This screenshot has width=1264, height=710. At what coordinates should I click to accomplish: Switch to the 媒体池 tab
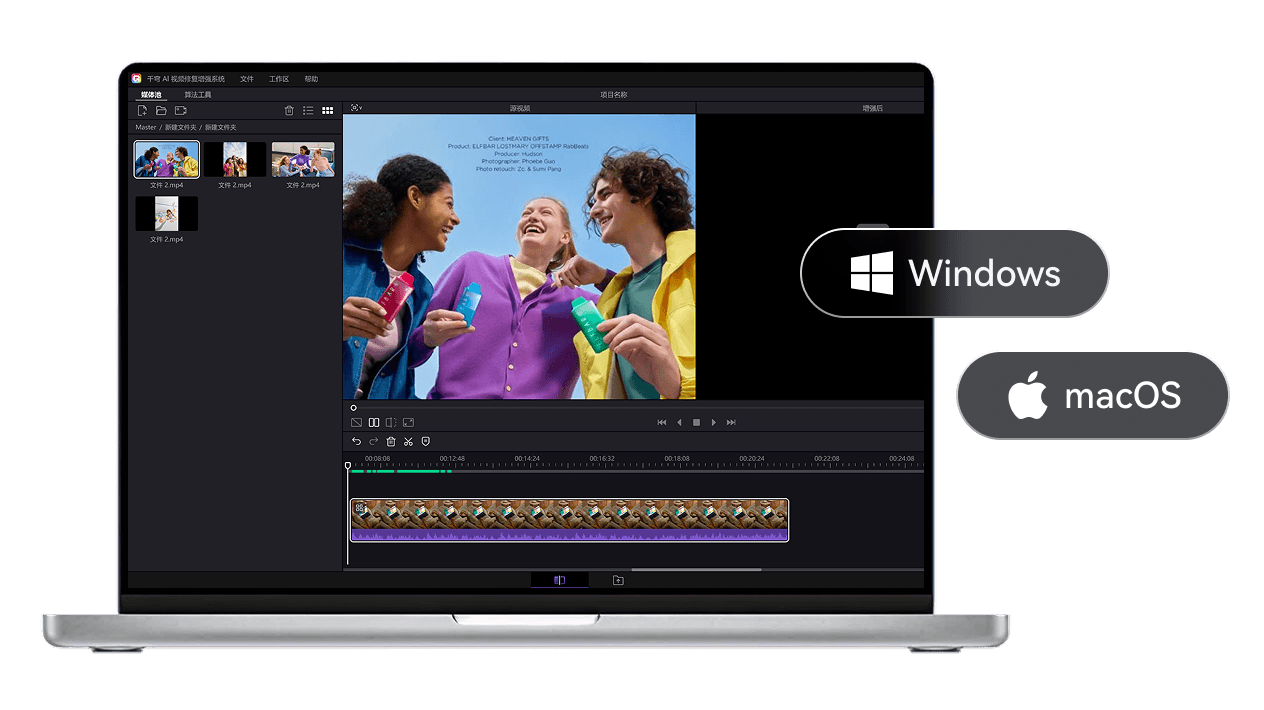click(151, 95)
